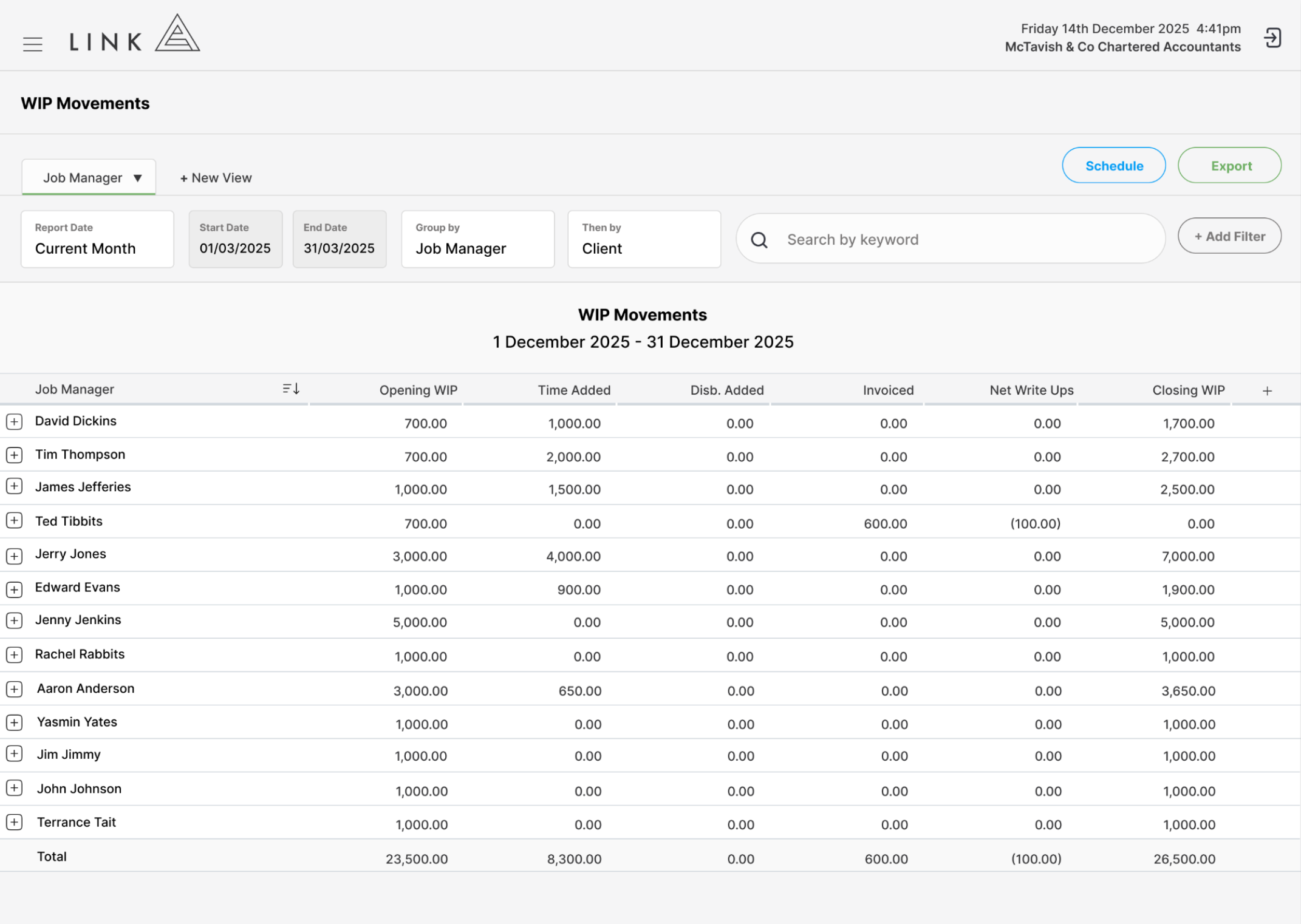Click the Total row label
The height and width of the screenshot is (924, 1301).
[x=52, y=857]
